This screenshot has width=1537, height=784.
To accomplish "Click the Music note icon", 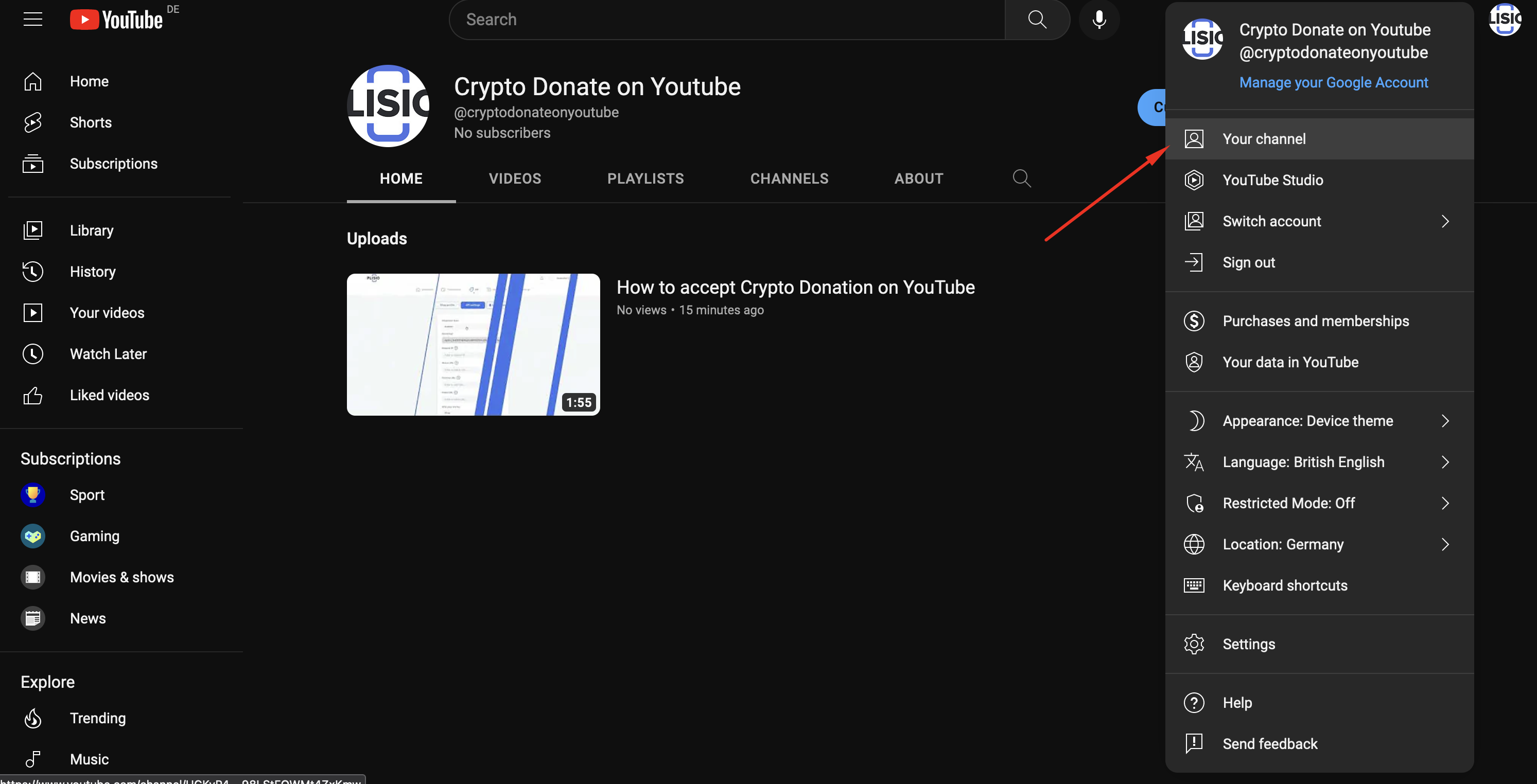I will click(33, 759).
